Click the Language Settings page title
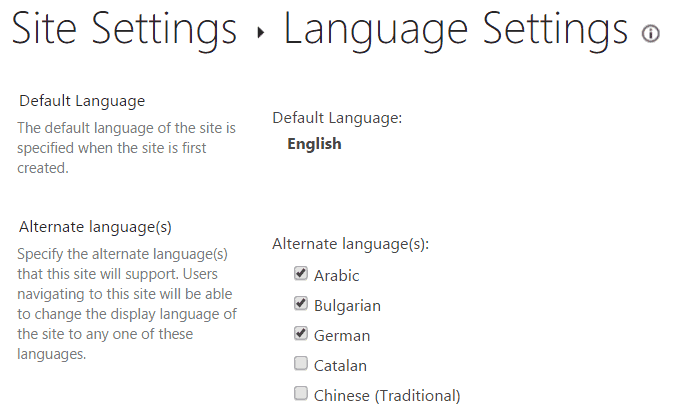This screenshot has height=412, width=674. (x=456, y=30)
